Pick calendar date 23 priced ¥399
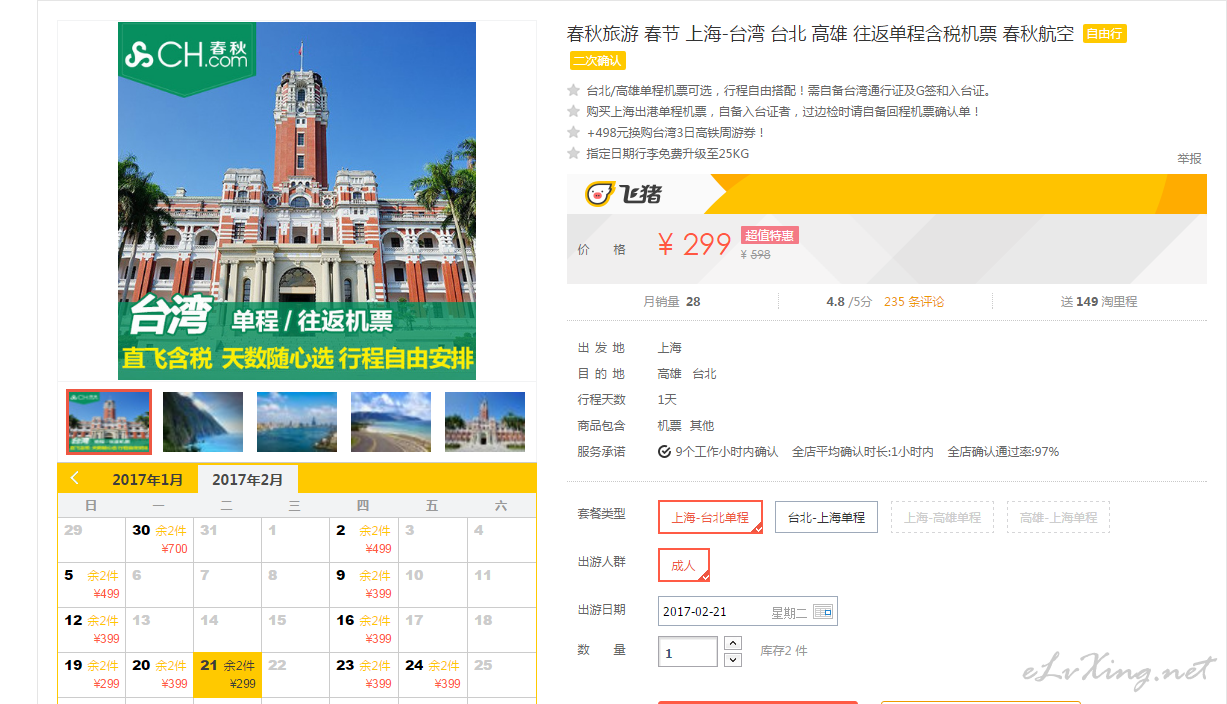The image size is (1227, 704). pyautogui.click(x=363, y=674)
